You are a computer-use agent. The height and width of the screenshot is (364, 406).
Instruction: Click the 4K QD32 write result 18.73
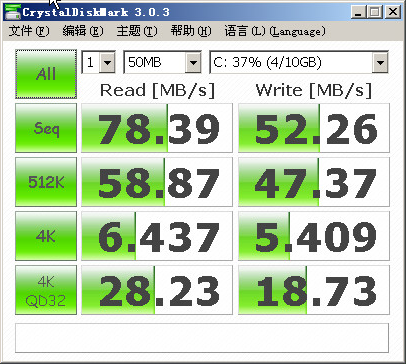click(314, 290)
